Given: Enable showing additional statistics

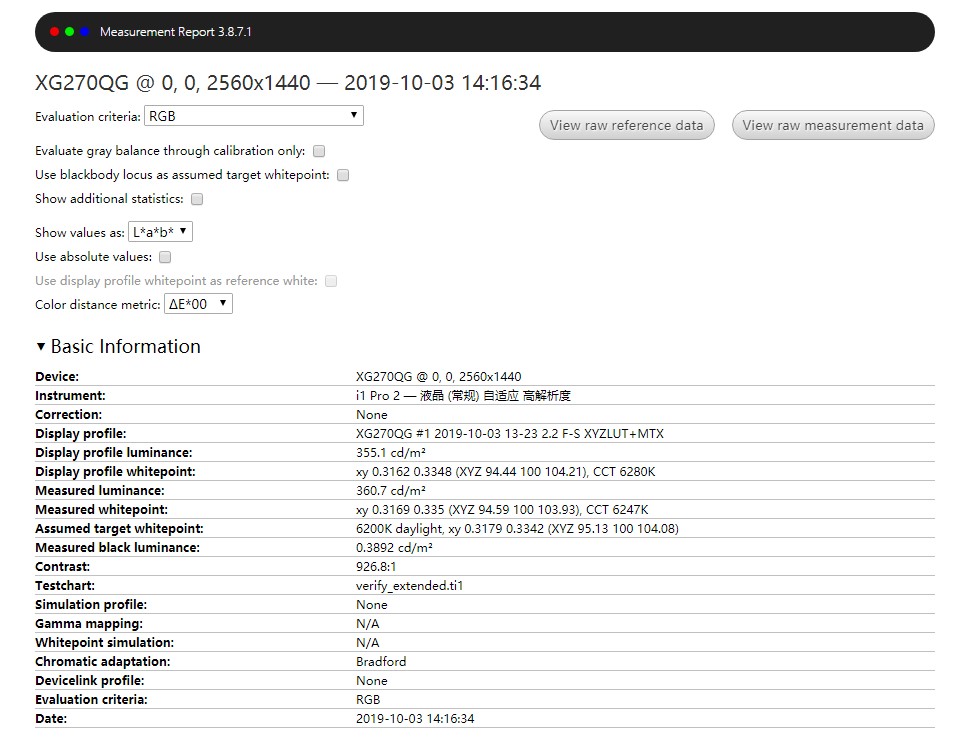Looking at the screenshot, I should [x=196, y=199].
